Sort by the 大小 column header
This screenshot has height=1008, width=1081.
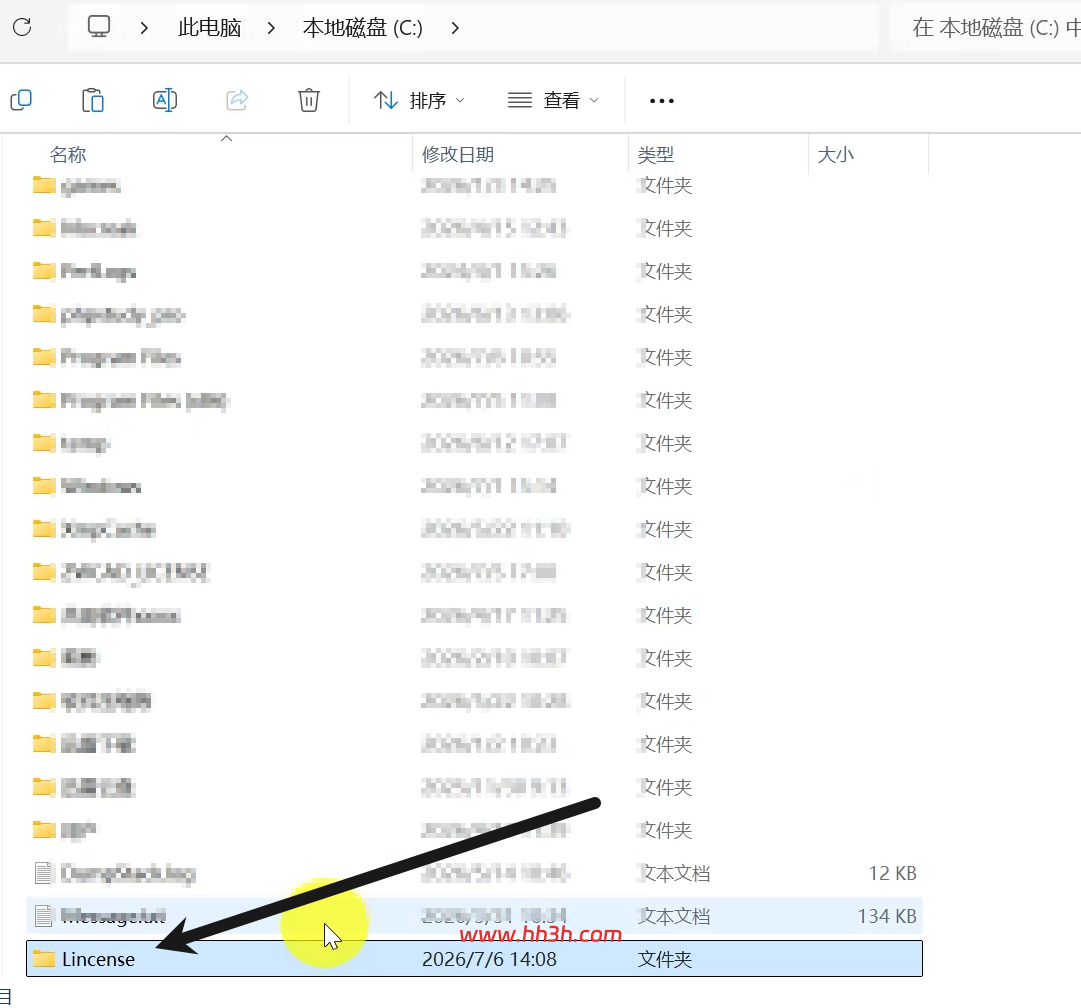click(836, 154)
